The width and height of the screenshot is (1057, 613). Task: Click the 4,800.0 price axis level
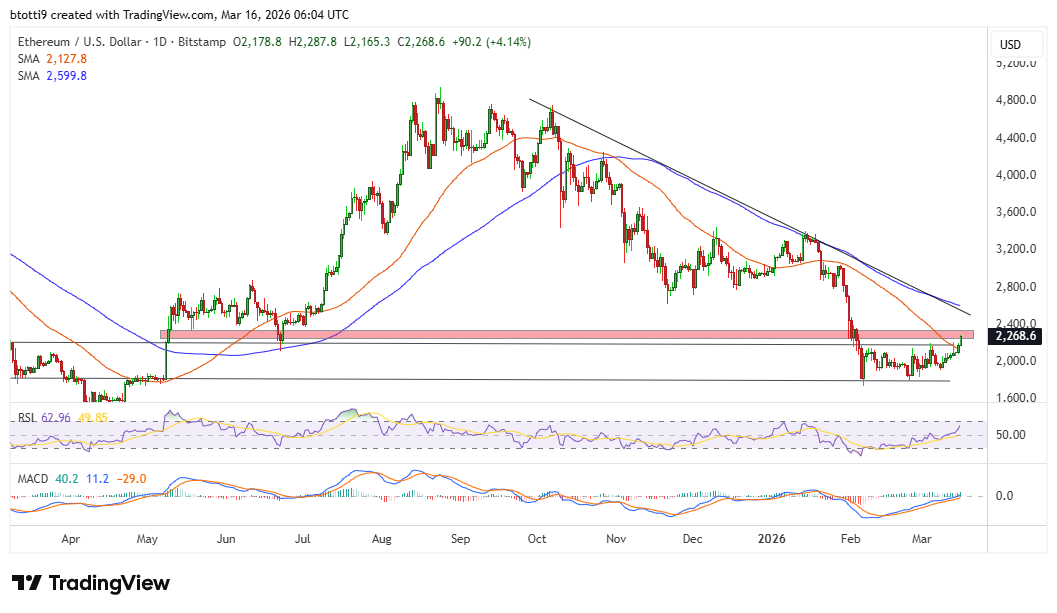(1014, 100)
